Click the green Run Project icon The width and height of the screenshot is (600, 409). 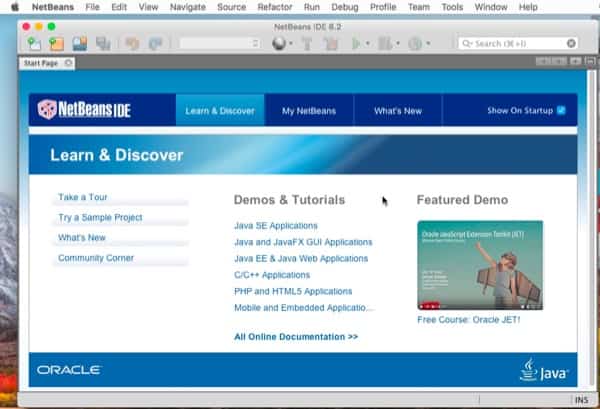click(356, 43)
